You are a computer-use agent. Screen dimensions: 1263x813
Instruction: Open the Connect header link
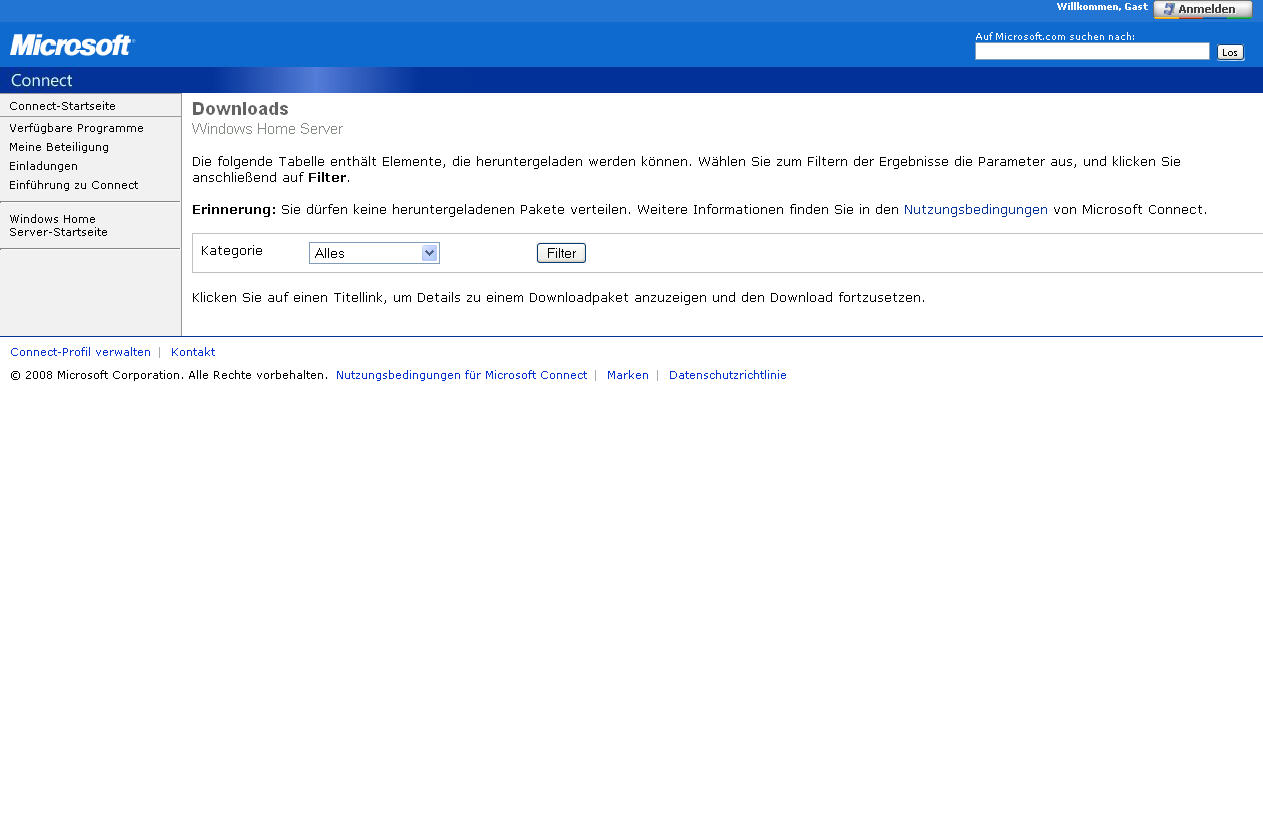coord(41,80)
